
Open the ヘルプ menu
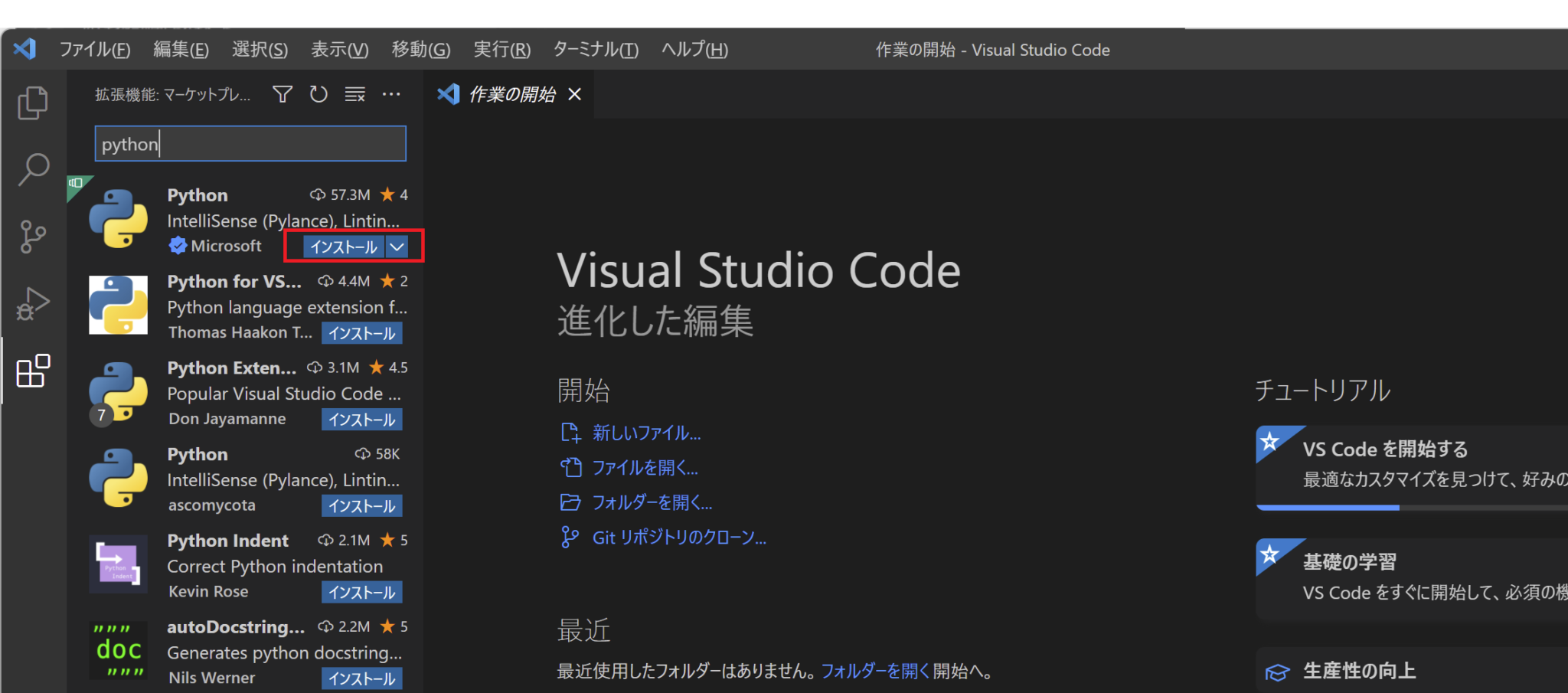click(693, 49)
